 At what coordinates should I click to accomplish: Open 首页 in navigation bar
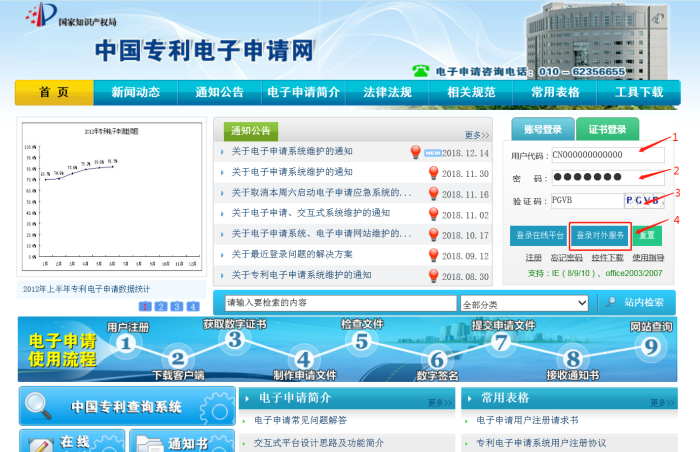coord(54,92)
